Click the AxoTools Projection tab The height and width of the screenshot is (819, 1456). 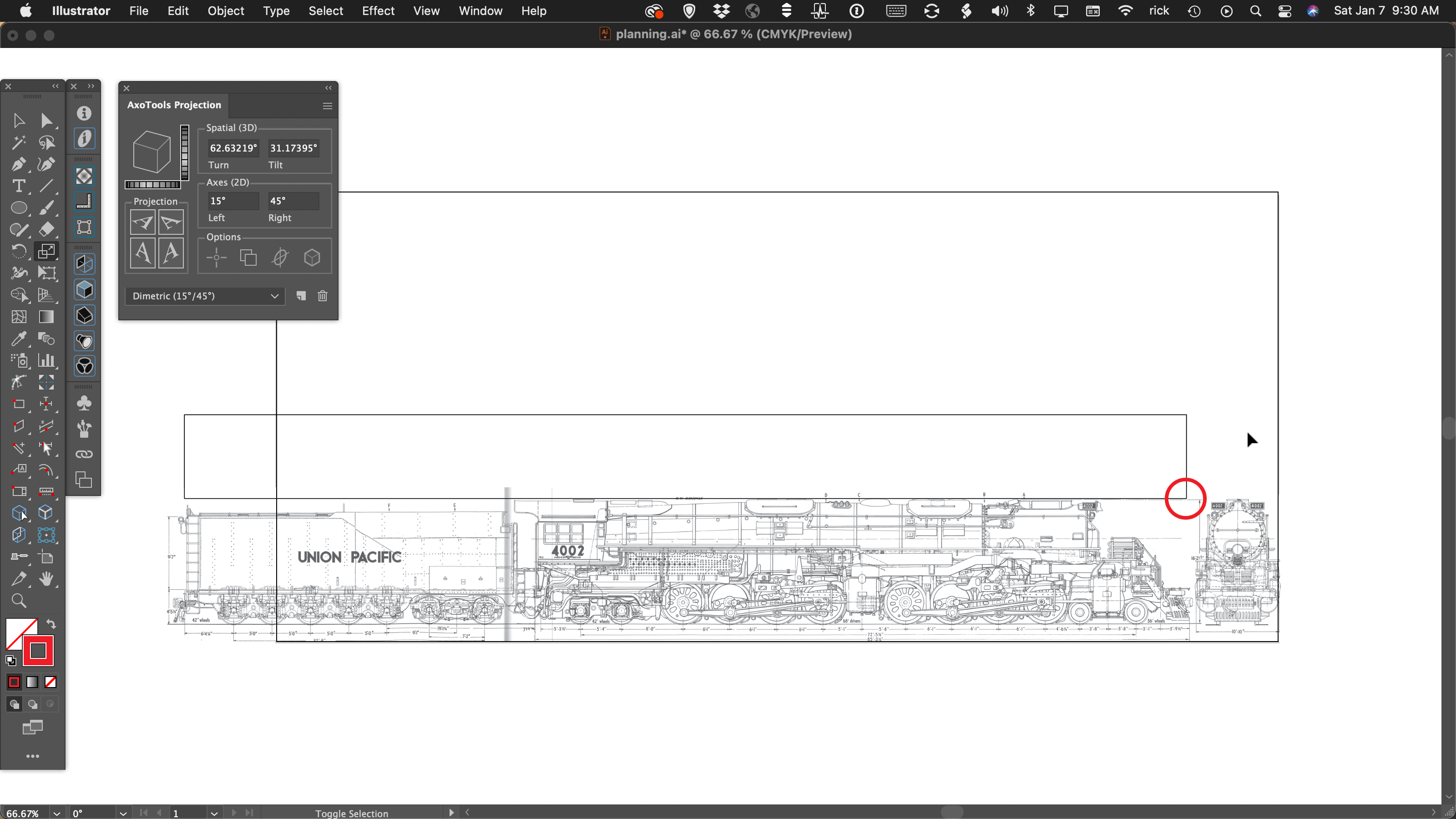(x=174, y=105)
